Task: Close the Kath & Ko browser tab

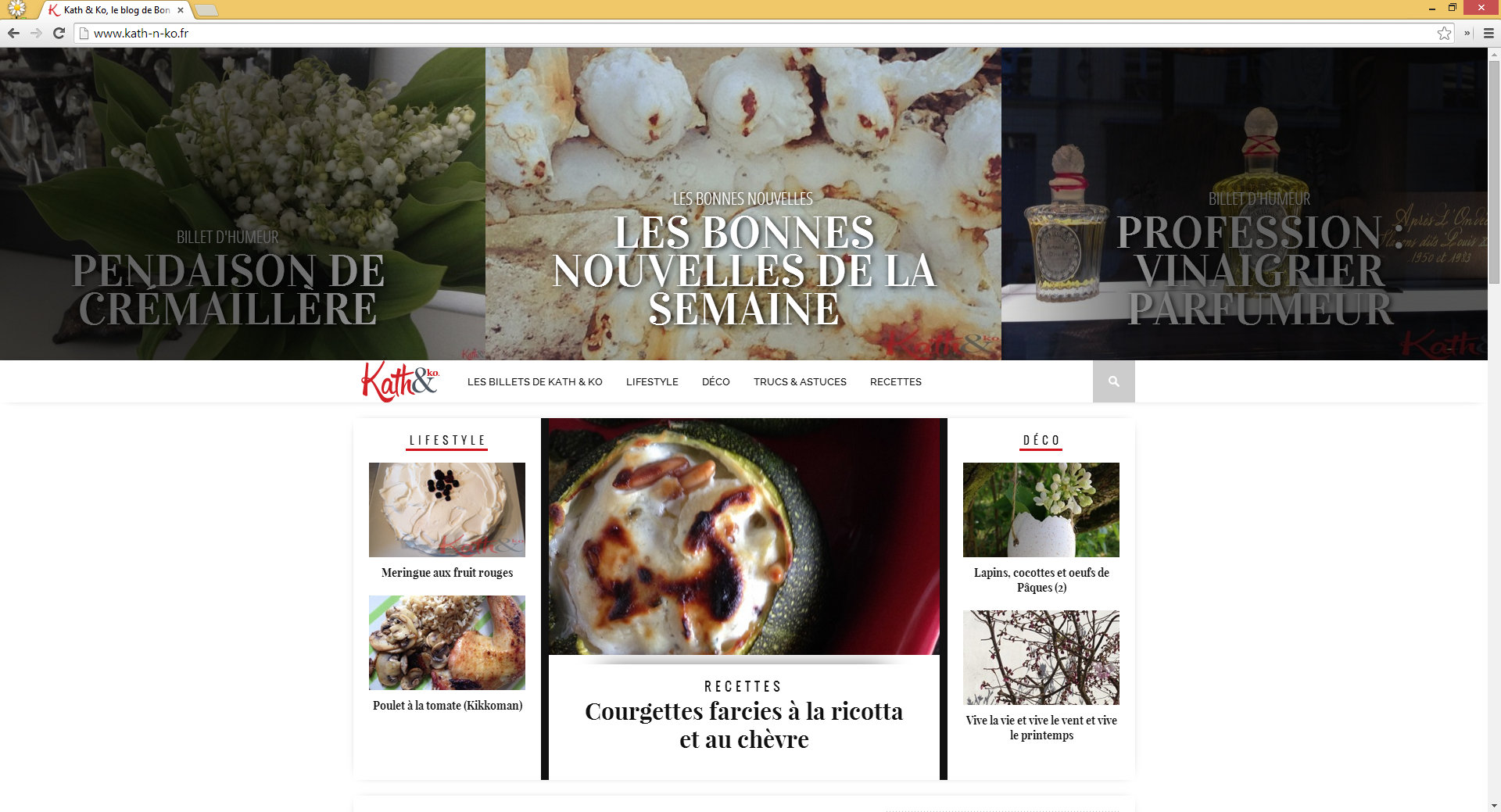Action: coord(181,10)
